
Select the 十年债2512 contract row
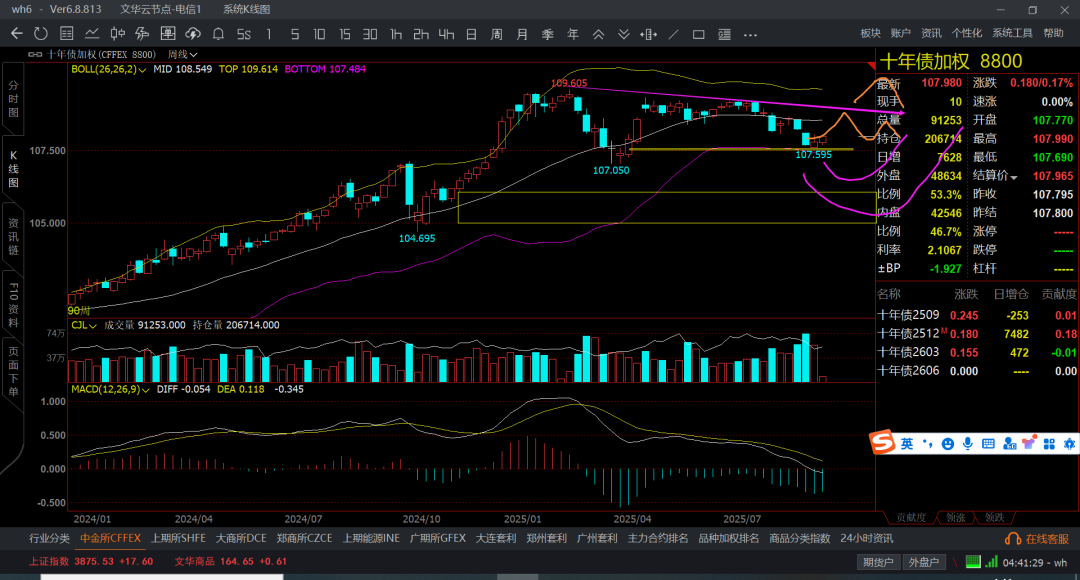977,333
